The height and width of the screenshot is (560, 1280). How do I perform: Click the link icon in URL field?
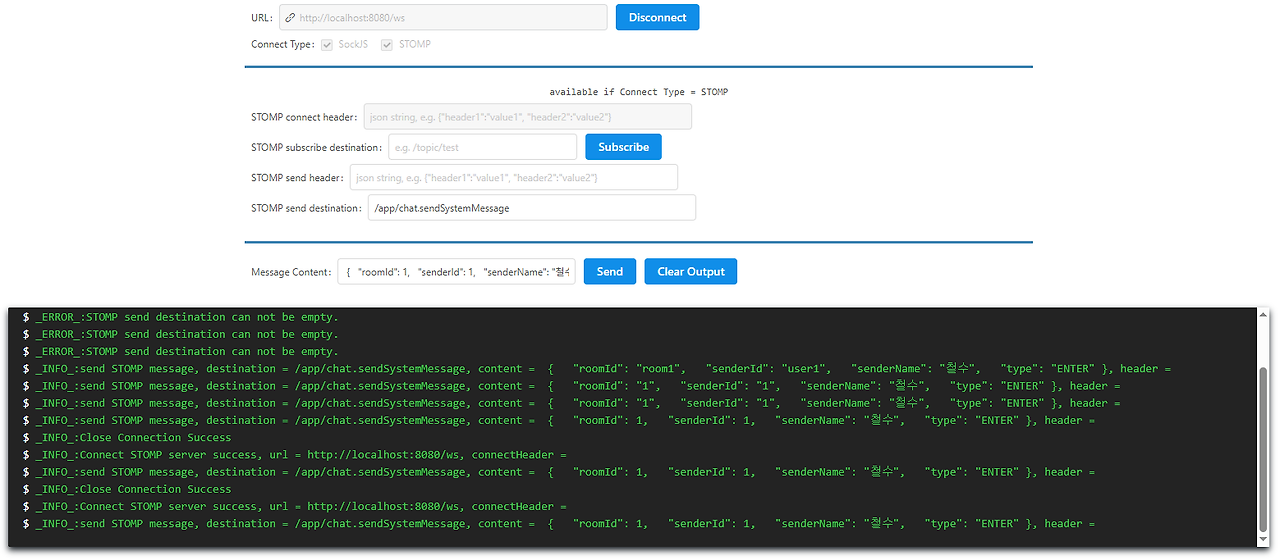coord(289,18)
